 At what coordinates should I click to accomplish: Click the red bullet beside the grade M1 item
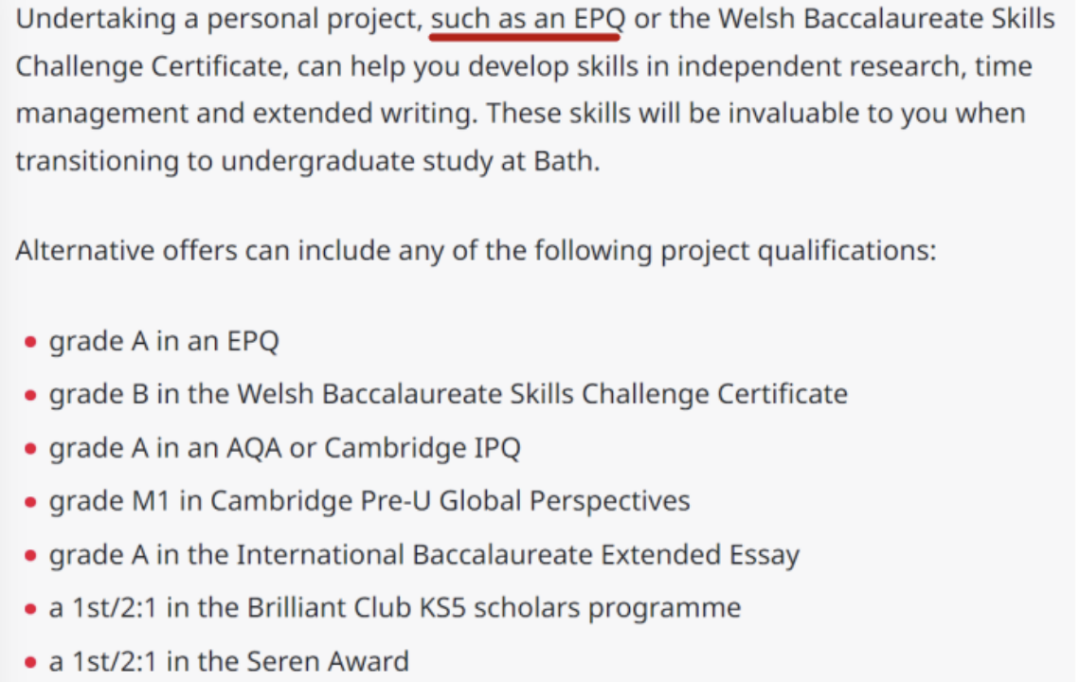pyautogui.click(x=30, y=502)
